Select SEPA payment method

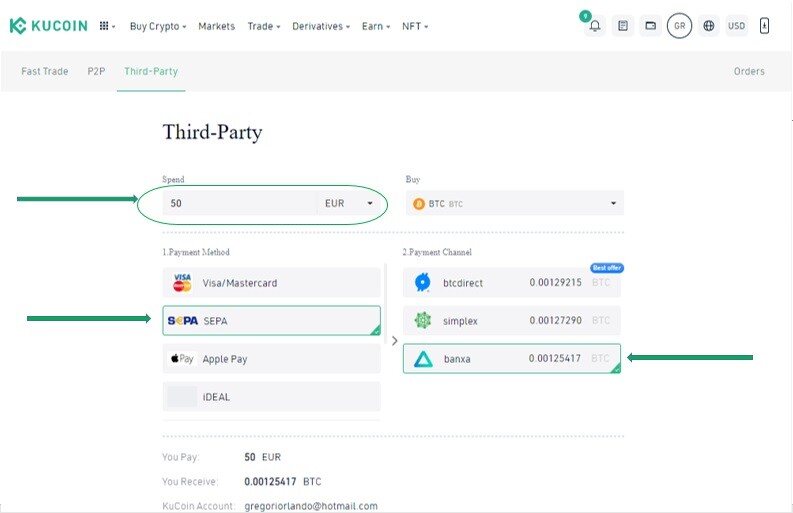point(271,320)
